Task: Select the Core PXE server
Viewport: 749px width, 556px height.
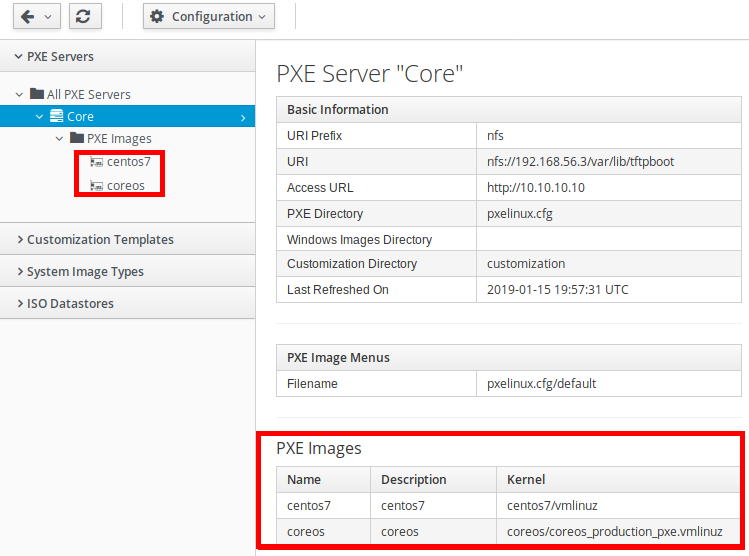Action: click(80, 117)
